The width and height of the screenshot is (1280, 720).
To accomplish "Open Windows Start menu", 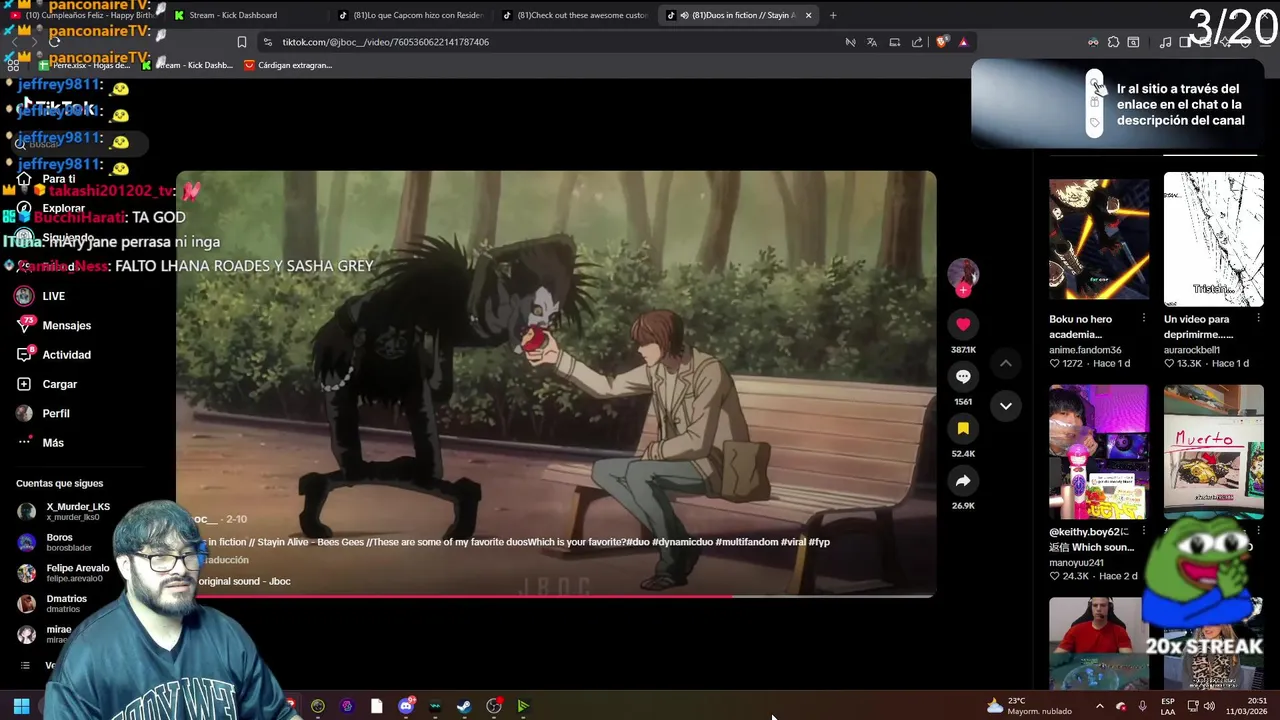I will coord(21,706).
